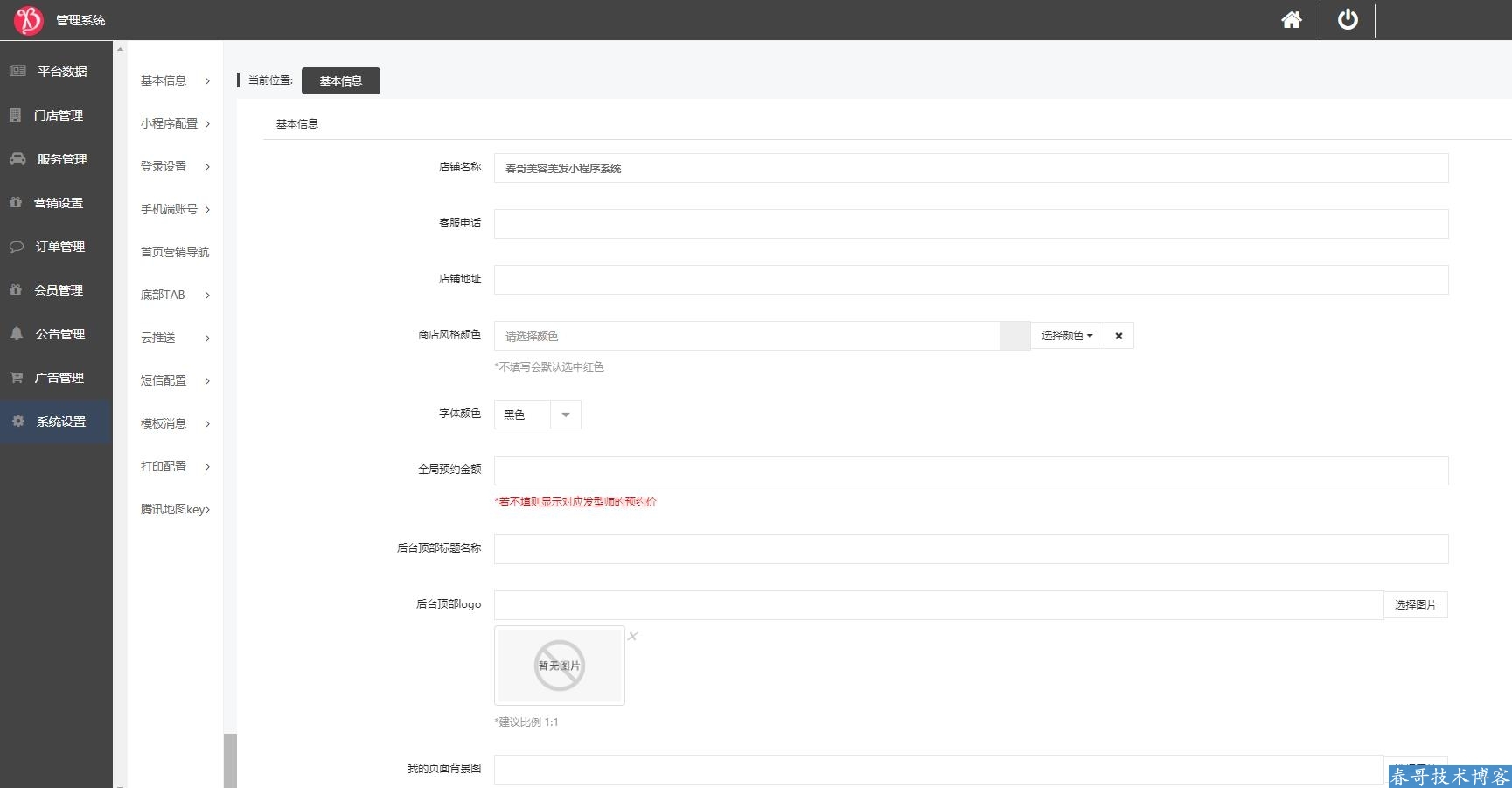Viewport: 1512px width, 788px height.
Task: Clear the selected shop color
Action: (x=1118, y=336)
